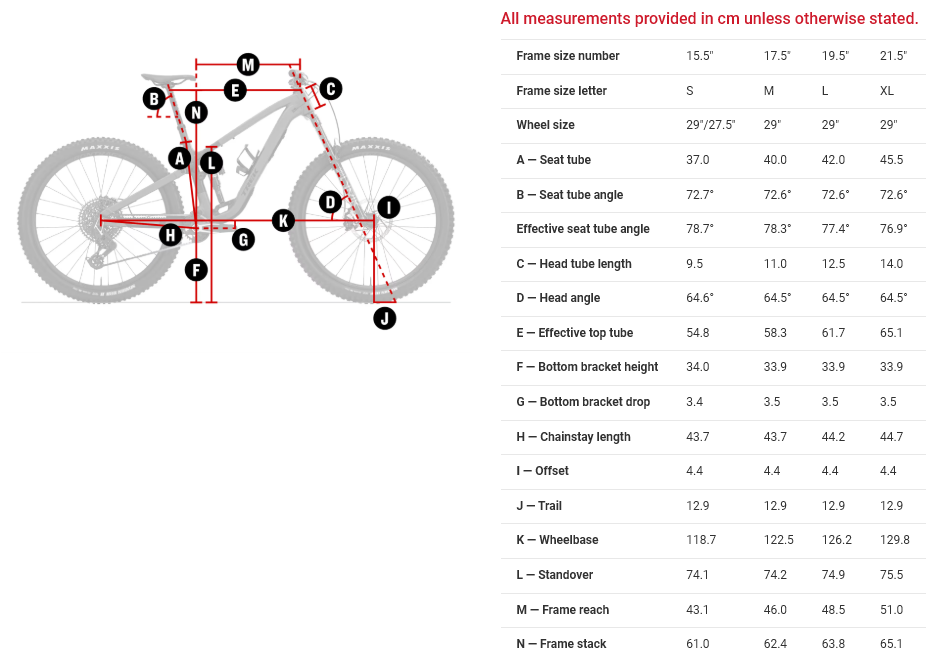The image size is (934, 662).
Task: Select the I offset marker on fork
Action: pos(388,207)
